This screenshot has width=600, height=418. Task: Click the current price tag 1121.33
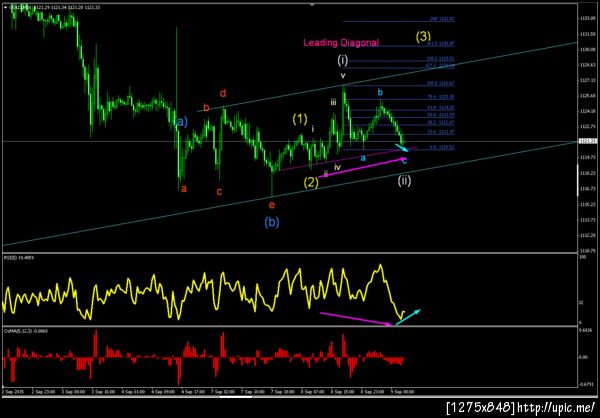[587, 141]
